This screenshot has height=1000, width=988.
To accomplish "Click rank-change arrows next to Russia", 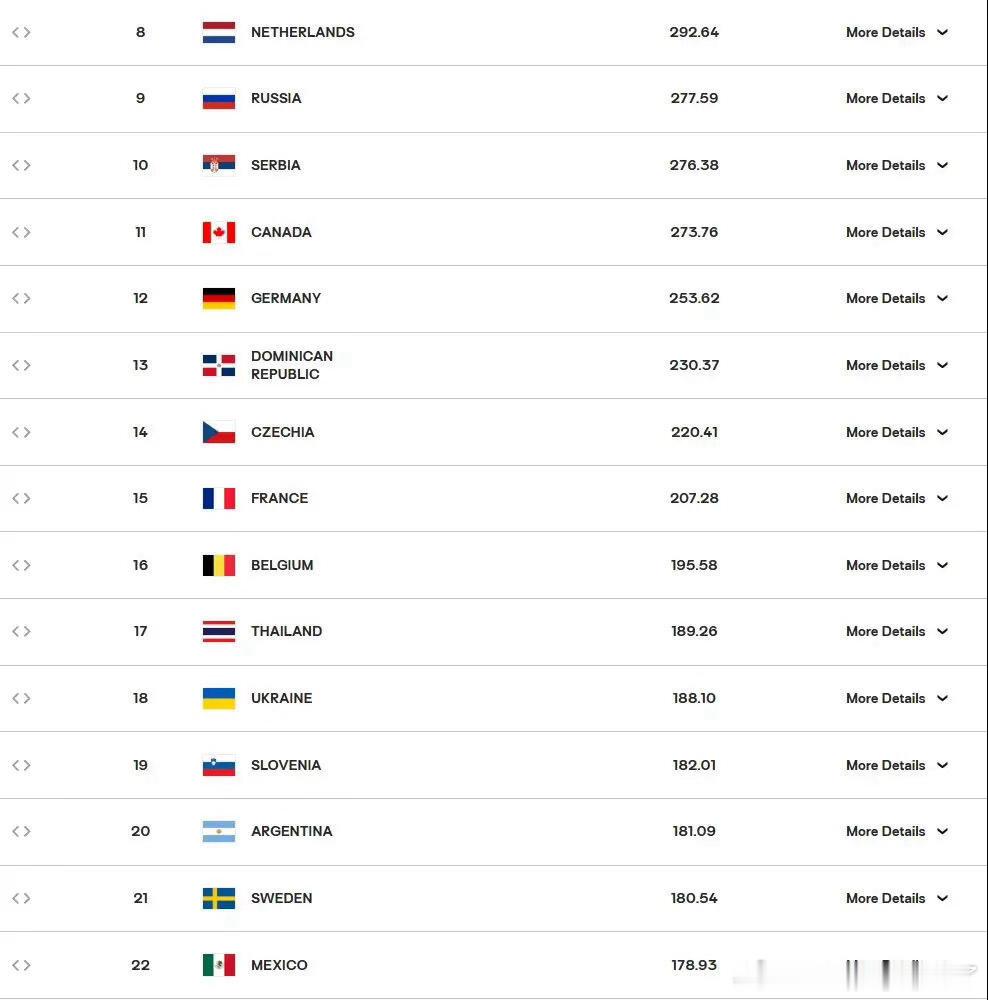I will tap(21, 98).
